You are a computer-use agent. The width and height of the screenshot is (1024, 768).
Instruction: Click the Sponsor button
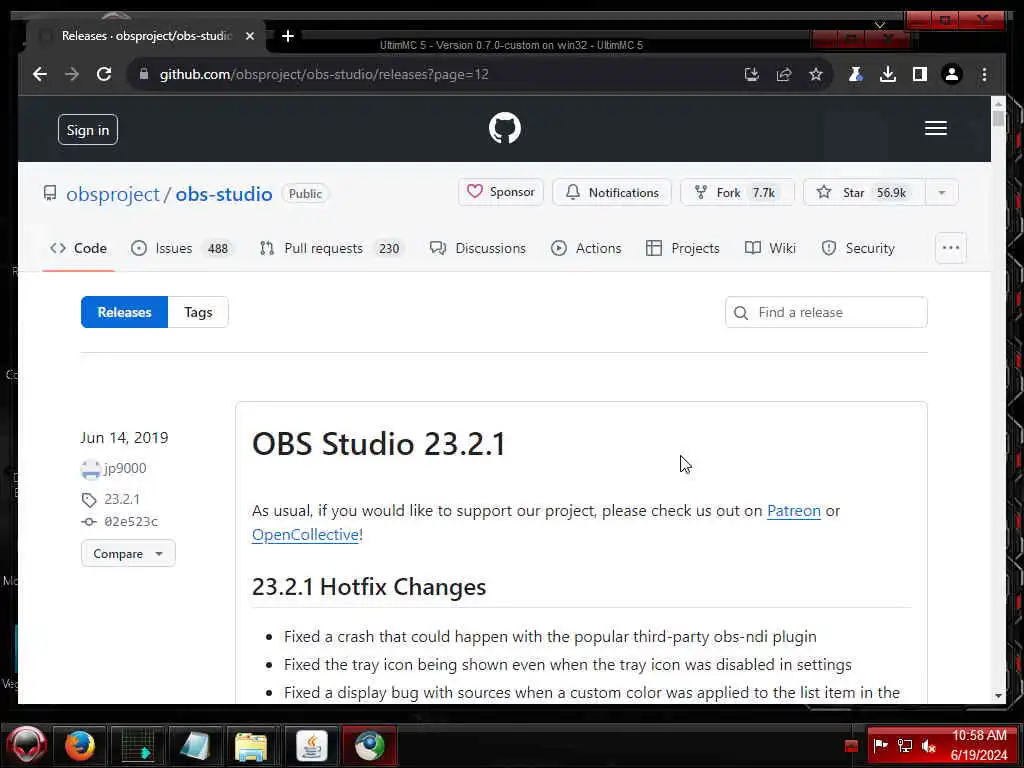pyautogui.click(x=501, y=192)
